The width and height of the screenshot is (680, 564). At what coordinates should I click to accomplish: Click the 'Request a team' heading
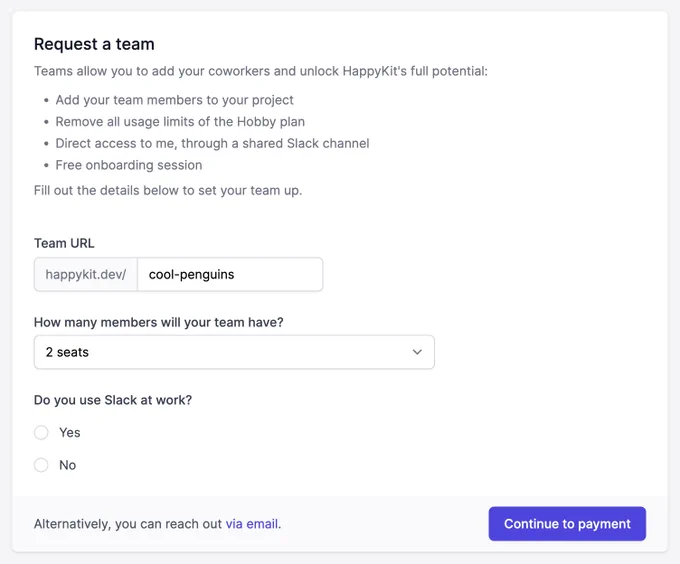tap(94, 44)
